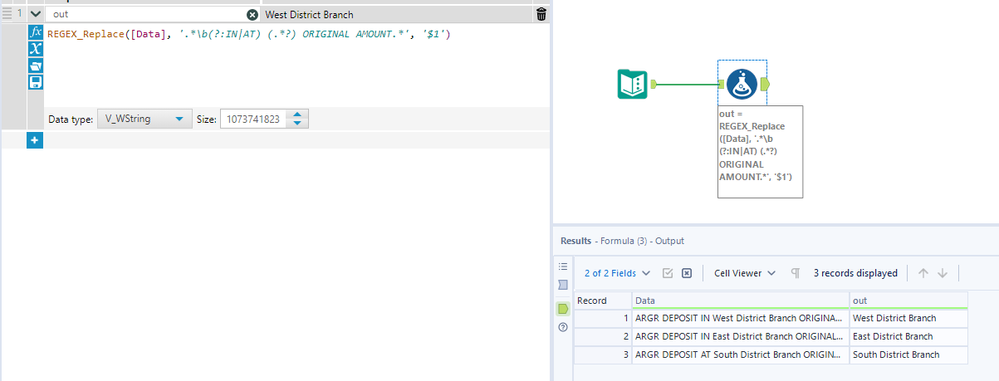Select the 'East District Branch' result cell
This screenshot has width=999, height=381.
click(x=909, y=336)
